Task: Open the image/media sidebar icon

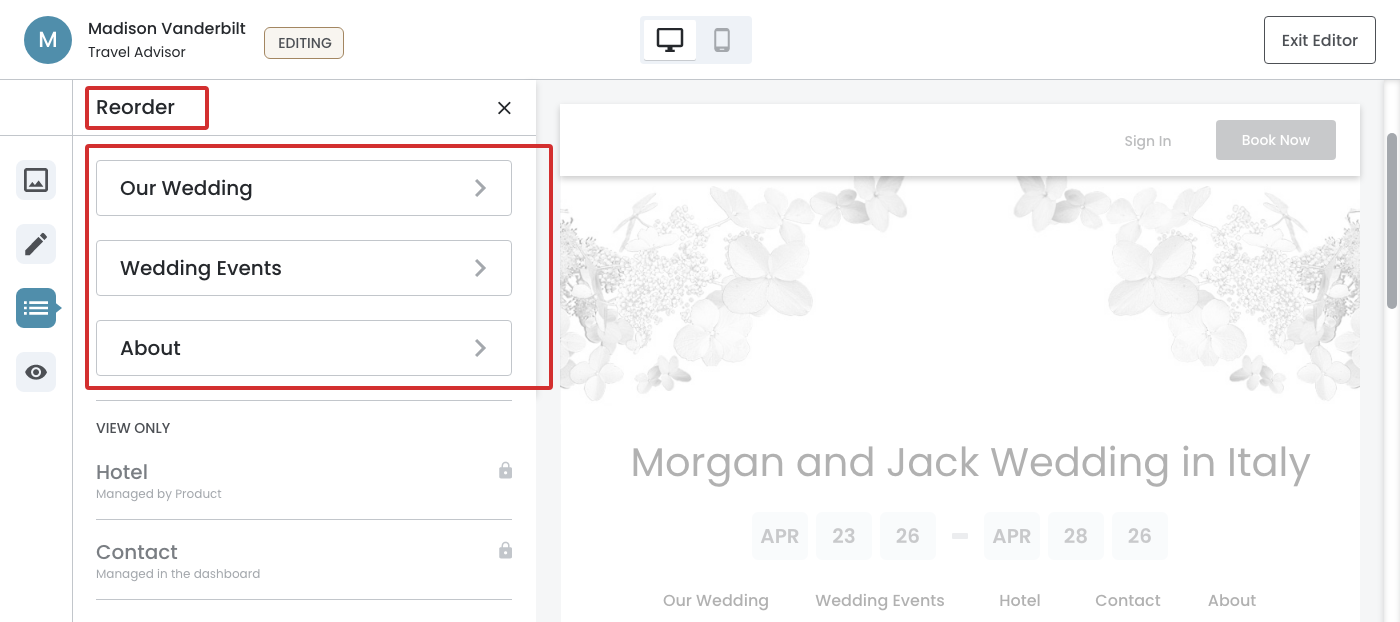Action: [36, 180]
